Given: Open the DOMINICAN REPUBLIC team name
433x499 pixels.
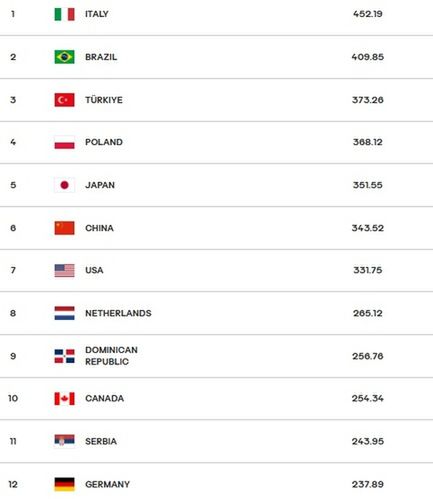Looking at the screenshot, I should tap(111, 356).
